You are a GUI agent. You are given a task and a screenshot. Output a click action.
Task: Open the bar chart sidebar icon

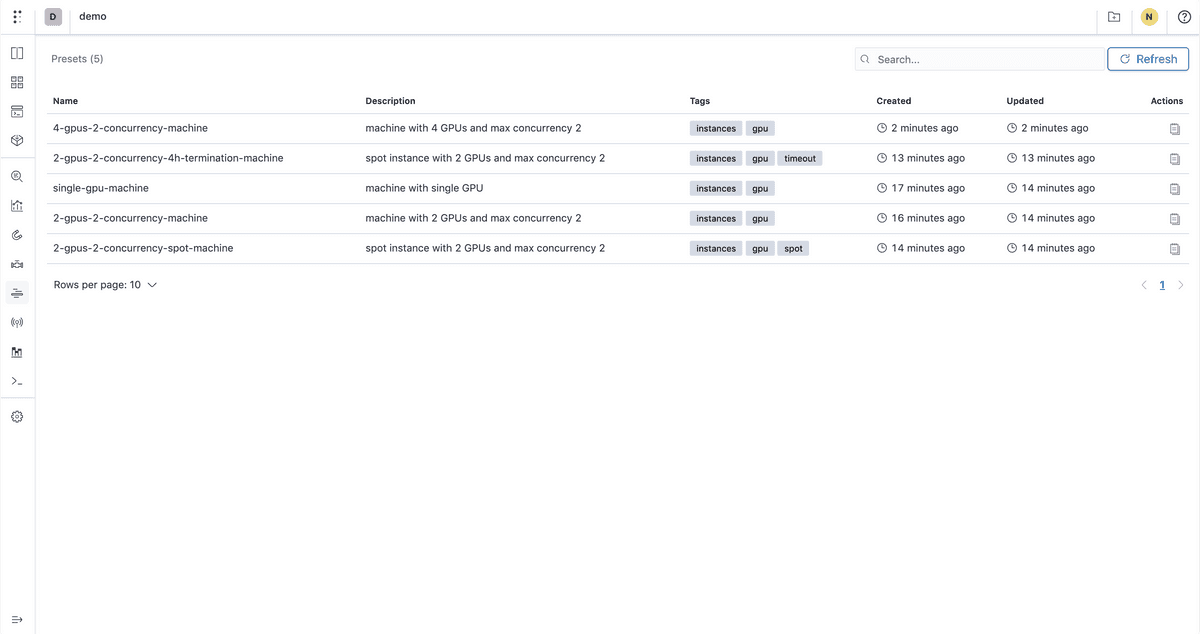tap(17, 206)
